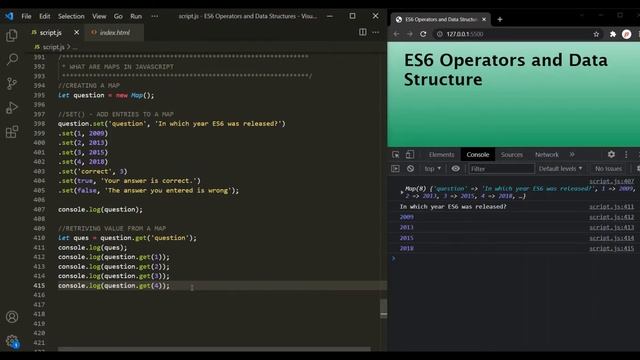Image resolution: width=640 pixels, height=360 pixels.
Task: Reload the page in Chrome
Action: point(423,34)
